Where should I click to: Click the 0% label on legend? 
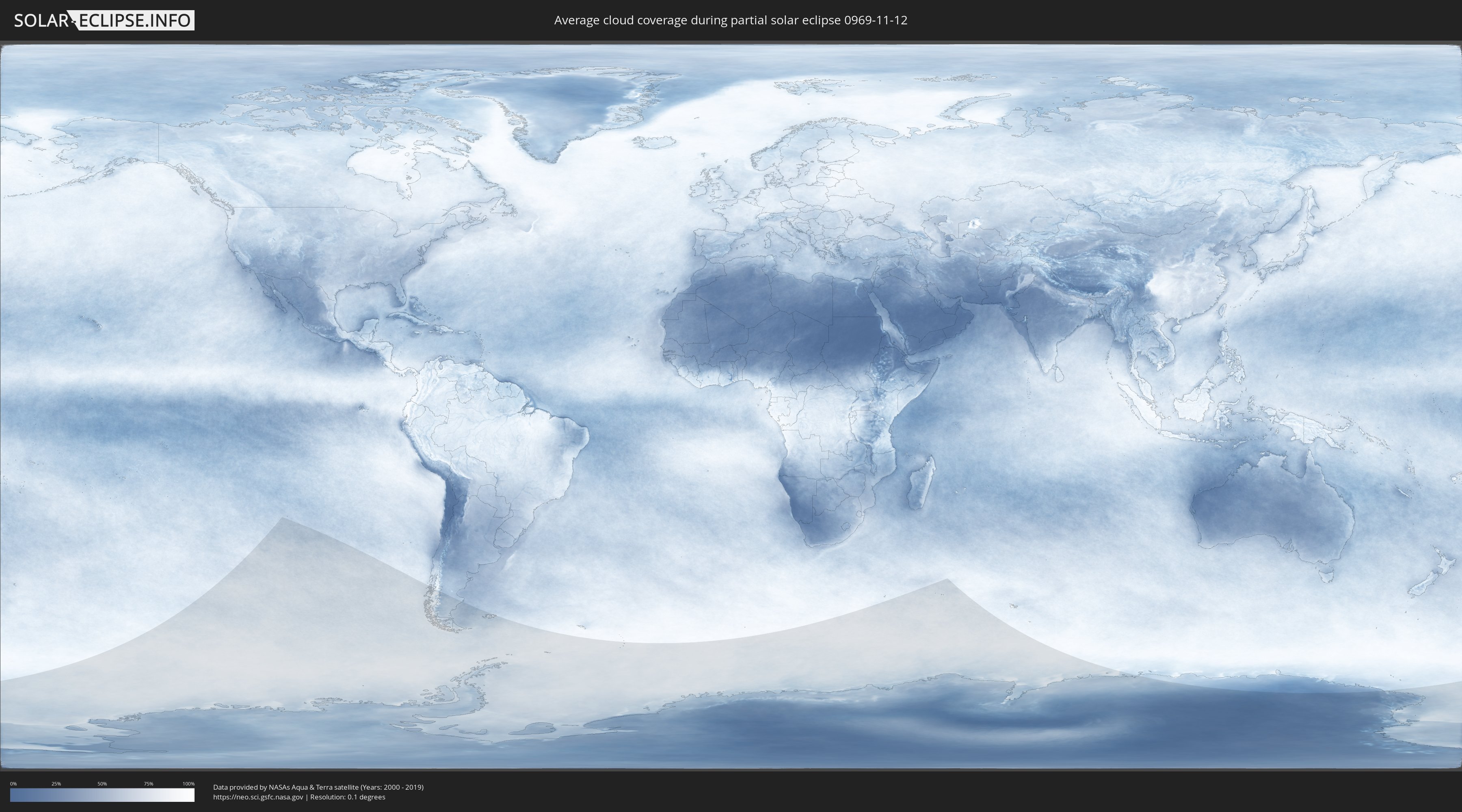pyautogui.click(x=13, y=784)
